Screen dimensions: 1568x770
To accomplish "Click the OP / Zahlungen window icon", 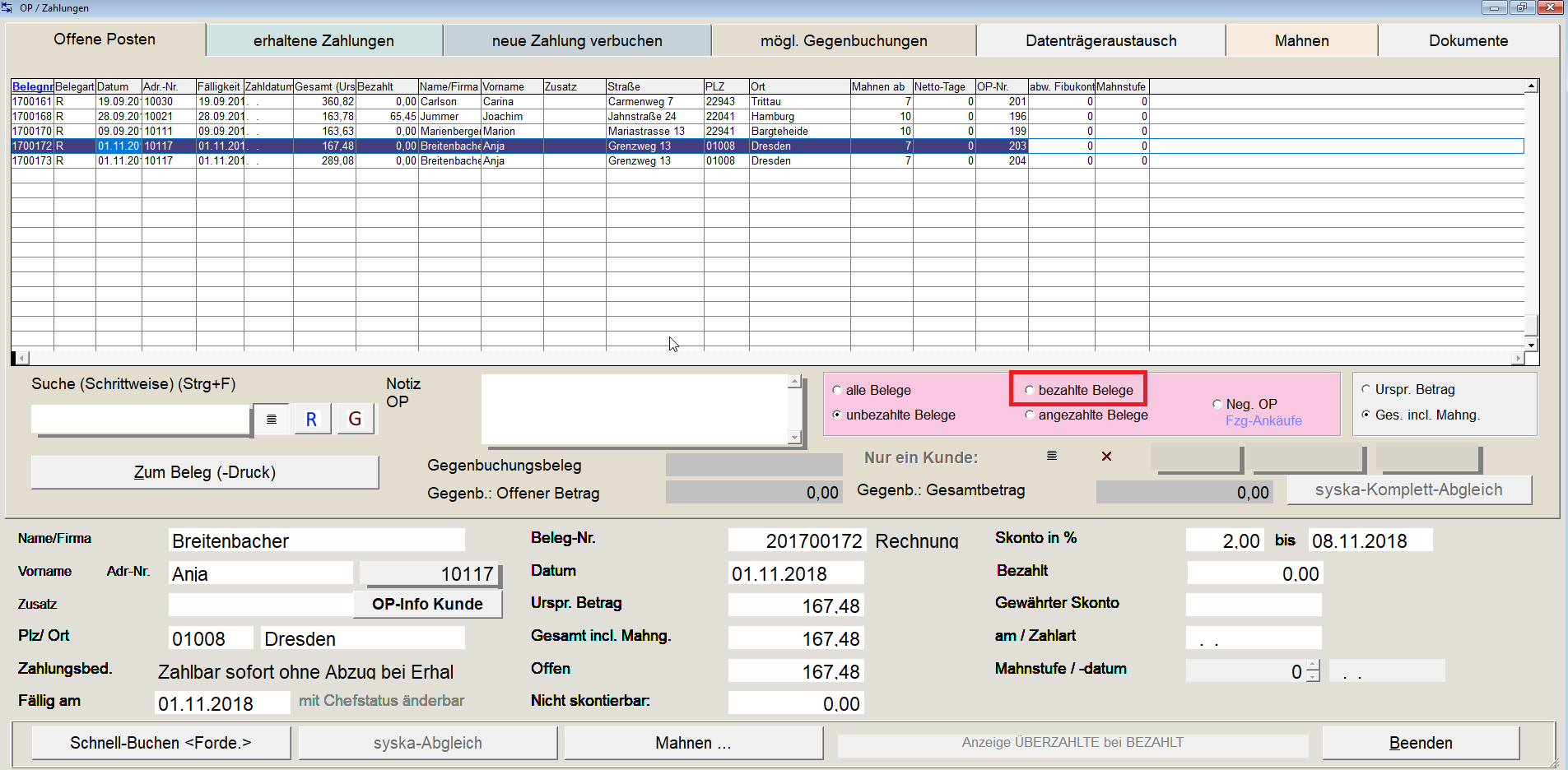I will pos(7,7).
